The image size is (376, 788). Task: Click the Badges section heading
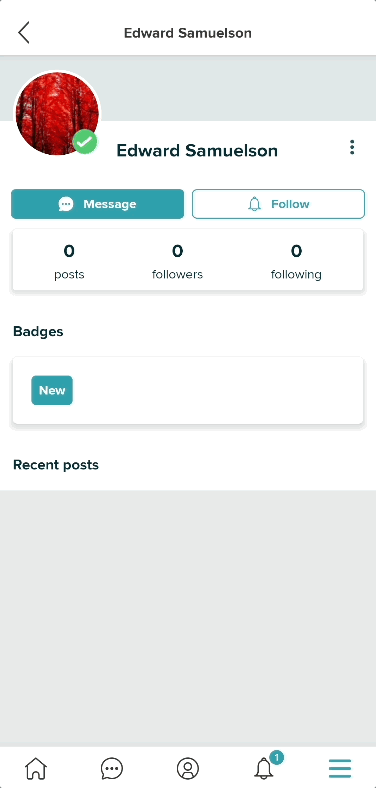(38, 332)
